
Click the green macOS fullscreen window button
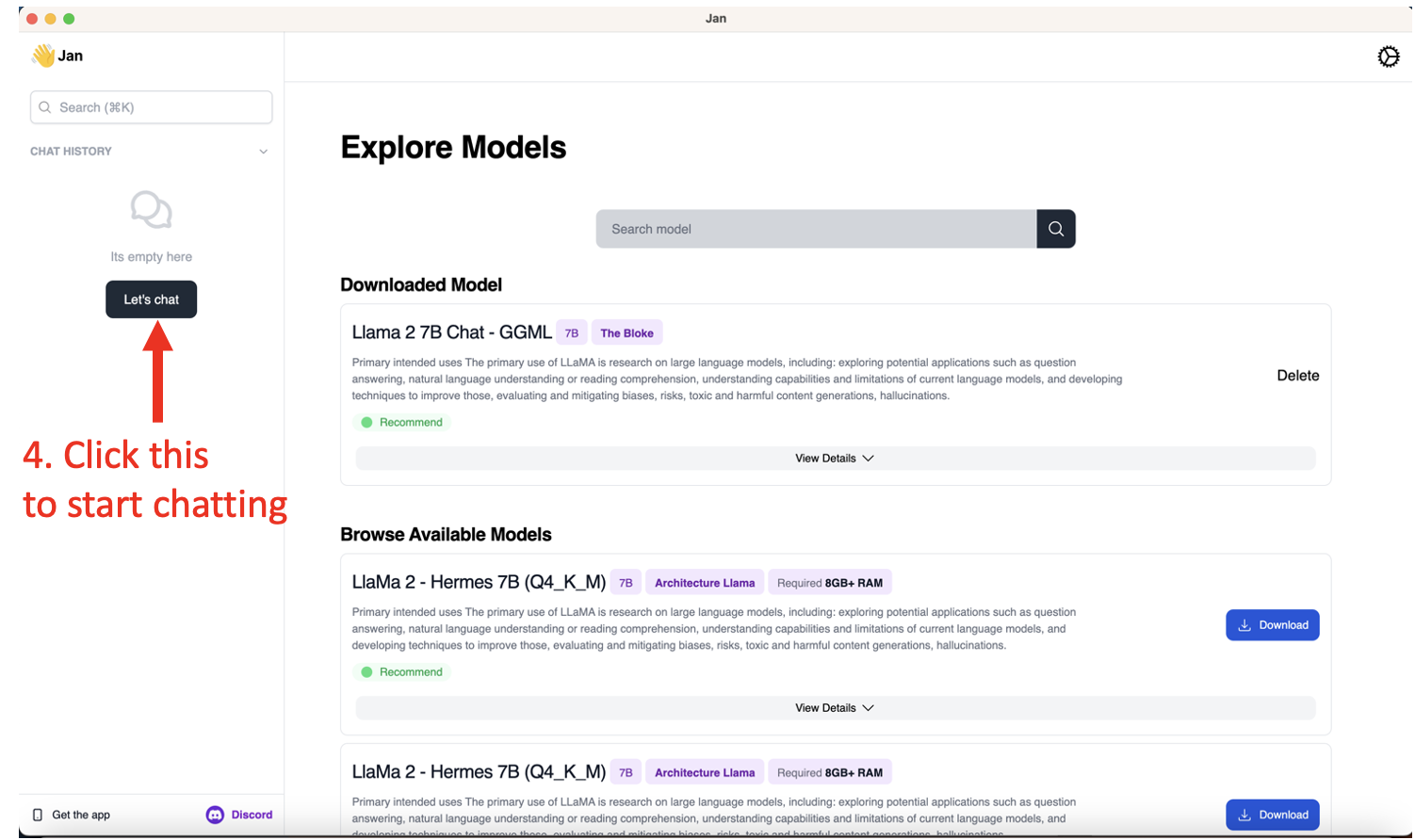tap(69, 19)
